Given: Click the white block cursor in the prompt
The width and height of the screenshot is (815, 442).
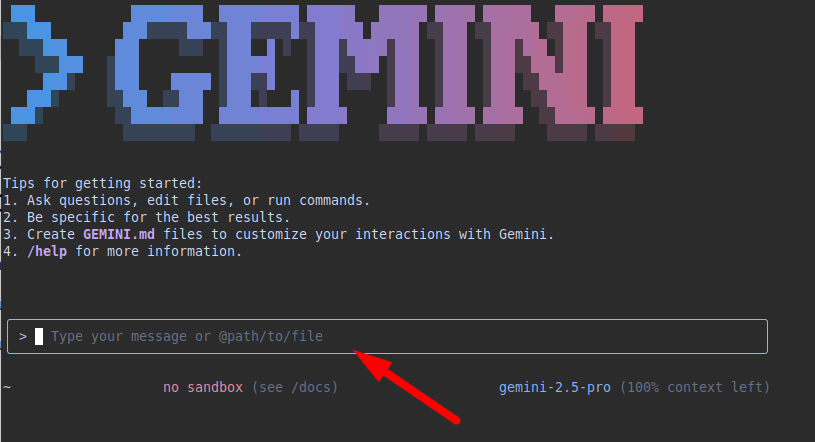Looking at the screenshot, I should (x=39, y=337).
